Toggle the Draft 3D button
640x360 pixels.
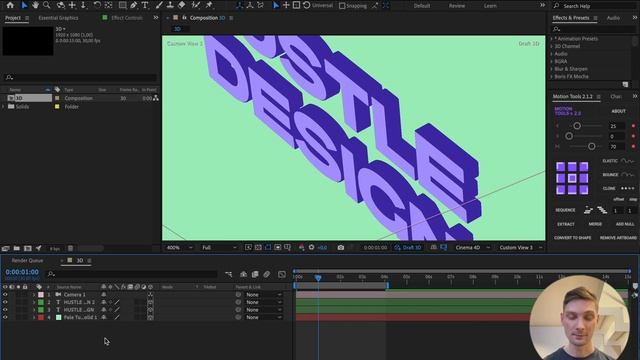(408, 247)
